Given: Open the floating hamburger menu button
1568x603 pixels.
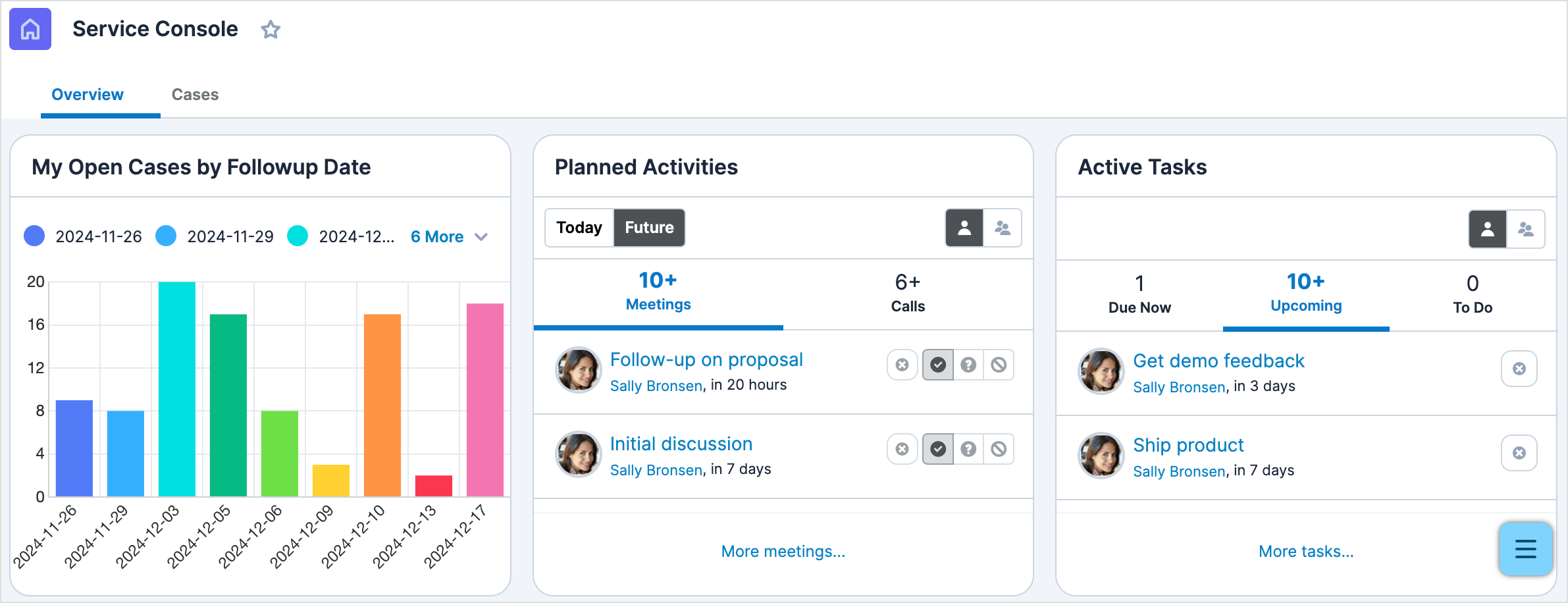Looking at the screenshot, I should [x=1525, y=548].
